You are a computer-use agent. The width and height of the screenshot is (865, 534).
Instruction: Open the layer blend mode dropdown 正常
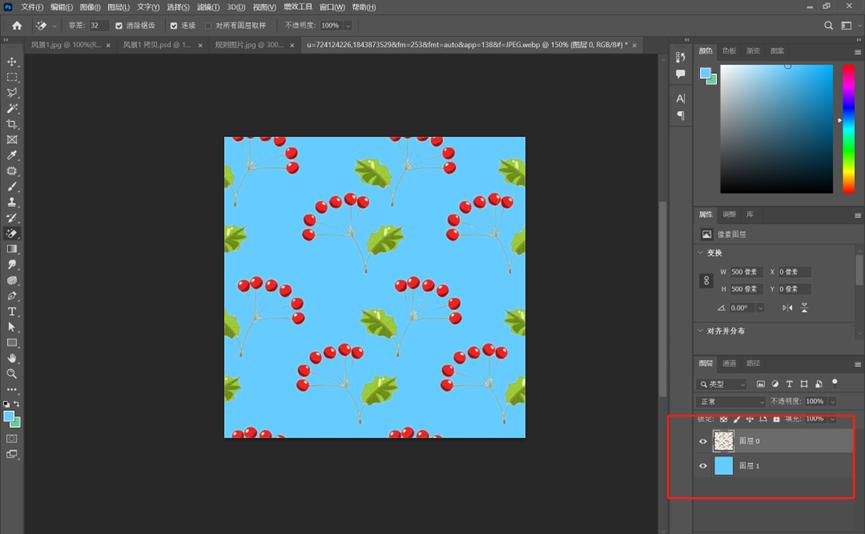[730, 401]
